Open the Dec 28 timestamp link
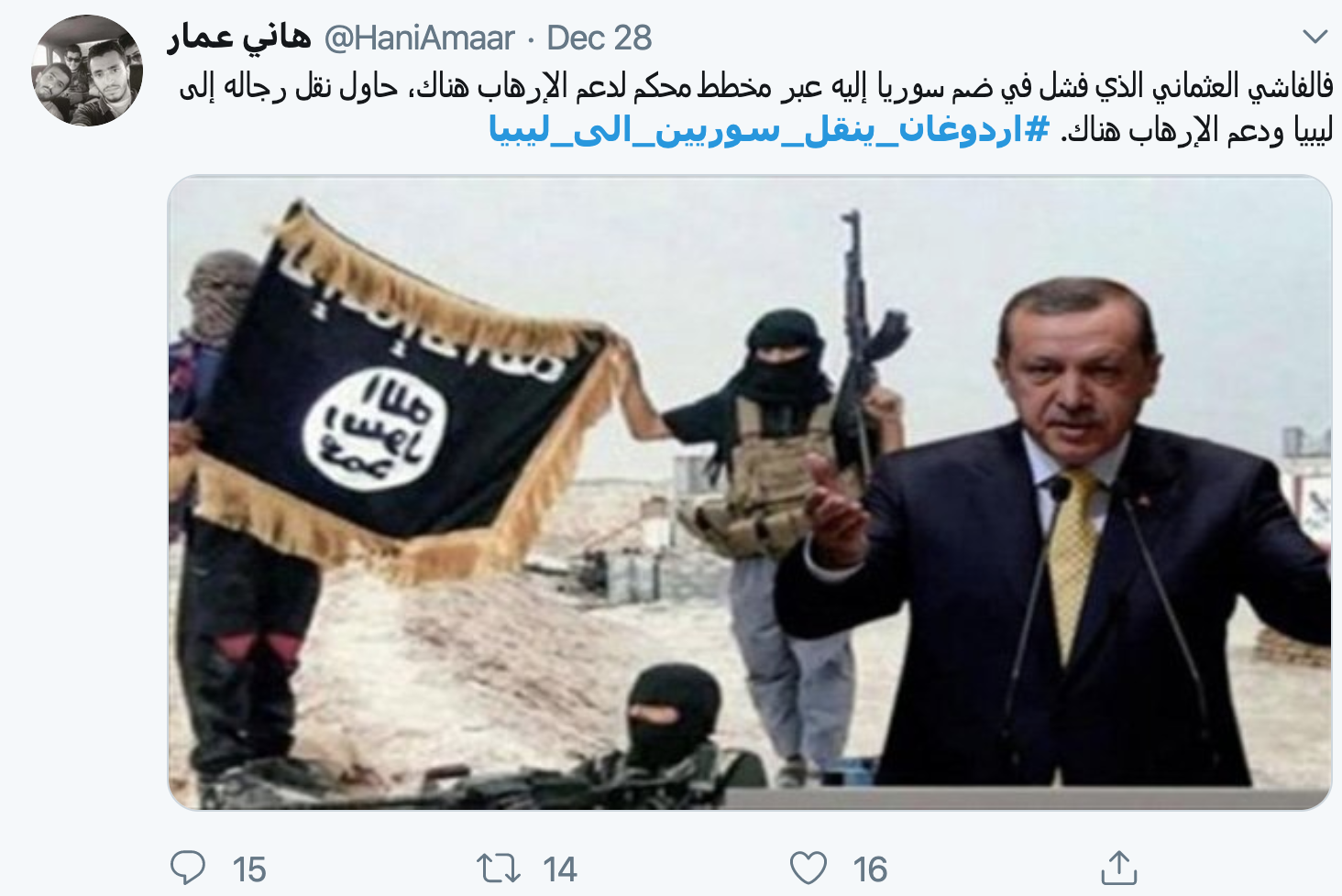 coord(599,38)
